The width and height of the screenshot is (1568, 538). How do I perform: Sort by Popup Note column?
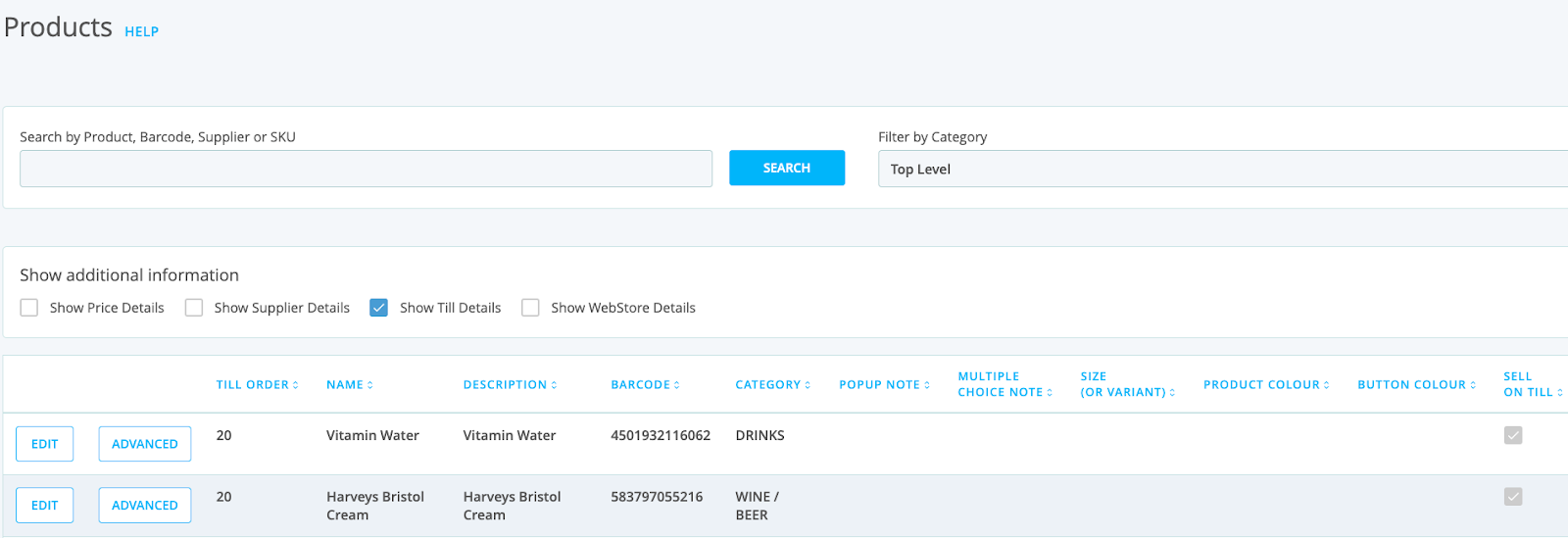[x=884, y=385]
